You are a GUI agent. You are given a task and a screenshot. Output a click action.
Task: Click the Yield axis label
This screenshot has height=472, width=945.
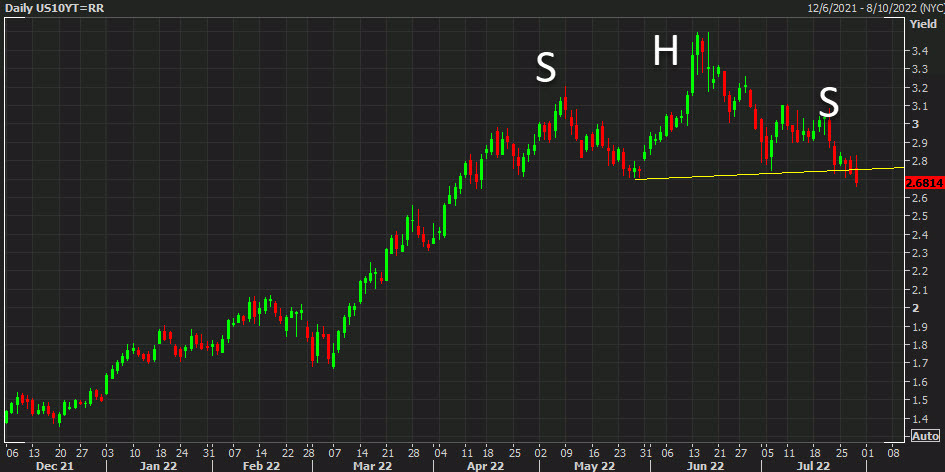[x=923, y=25]
